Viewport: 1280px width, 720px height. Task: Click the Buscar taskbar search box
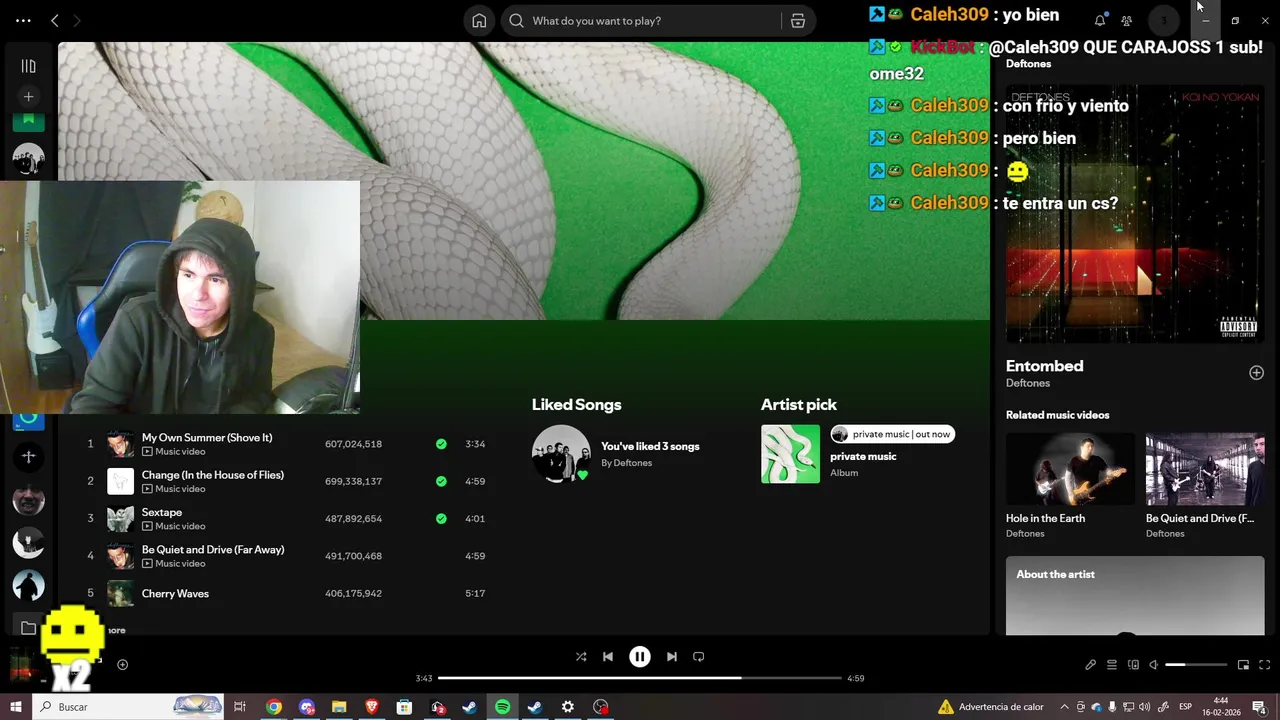tap(128, 707)
